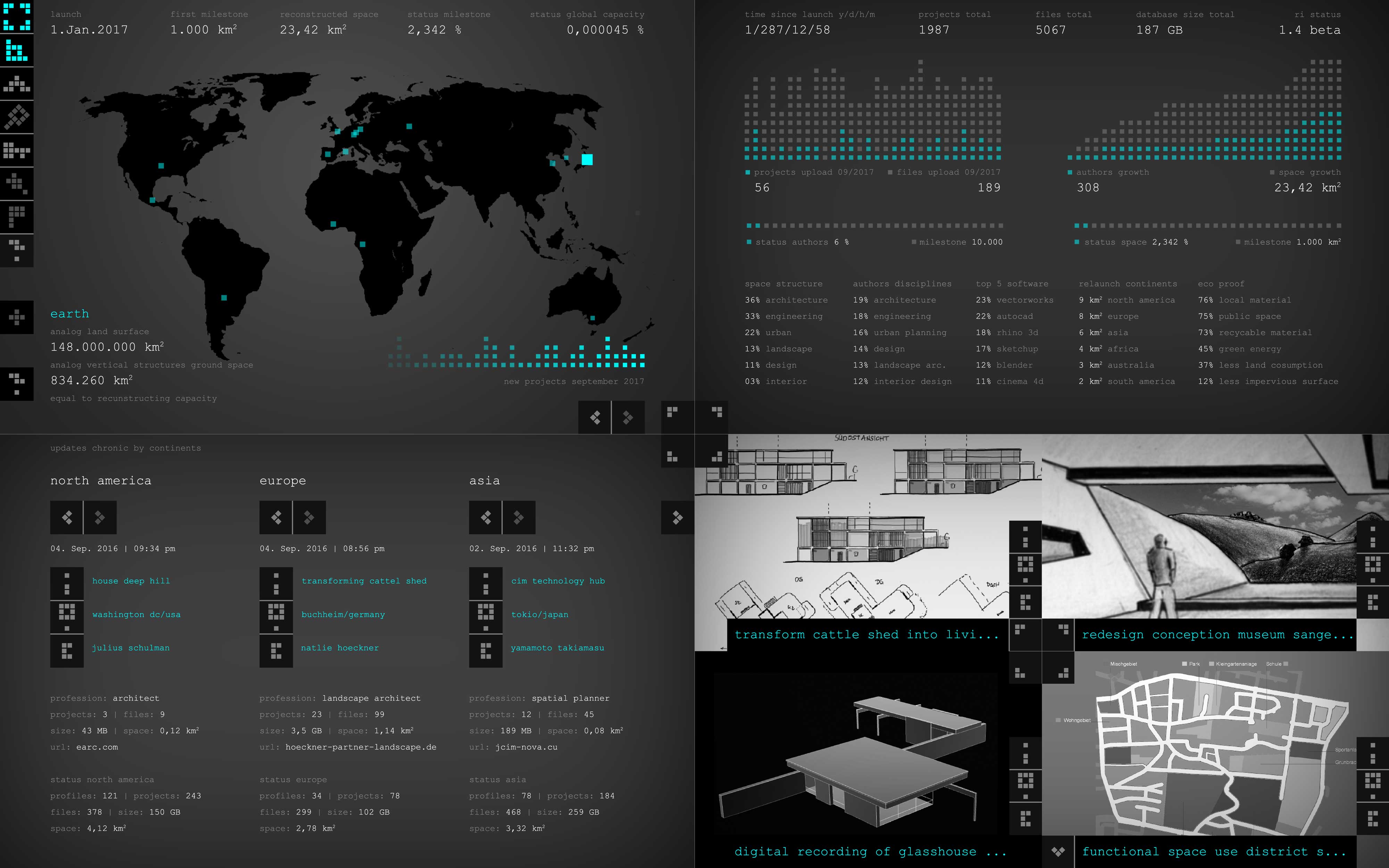1389x868 pixels.
Task: Open transforming cattel shed project
Action: 364,581
